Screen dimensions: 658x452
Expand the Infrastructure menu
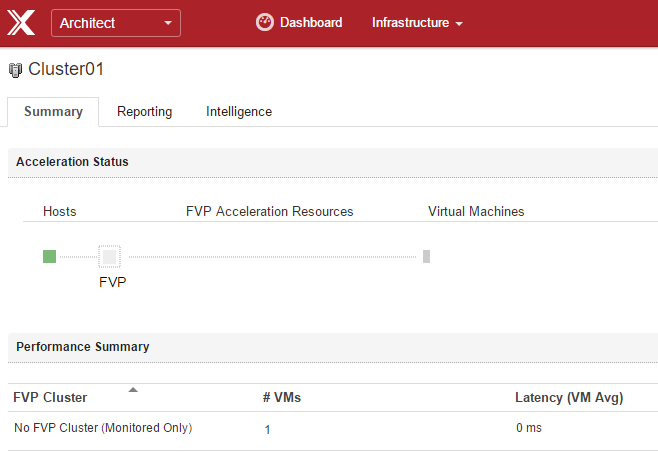click(x=417, y=23)
